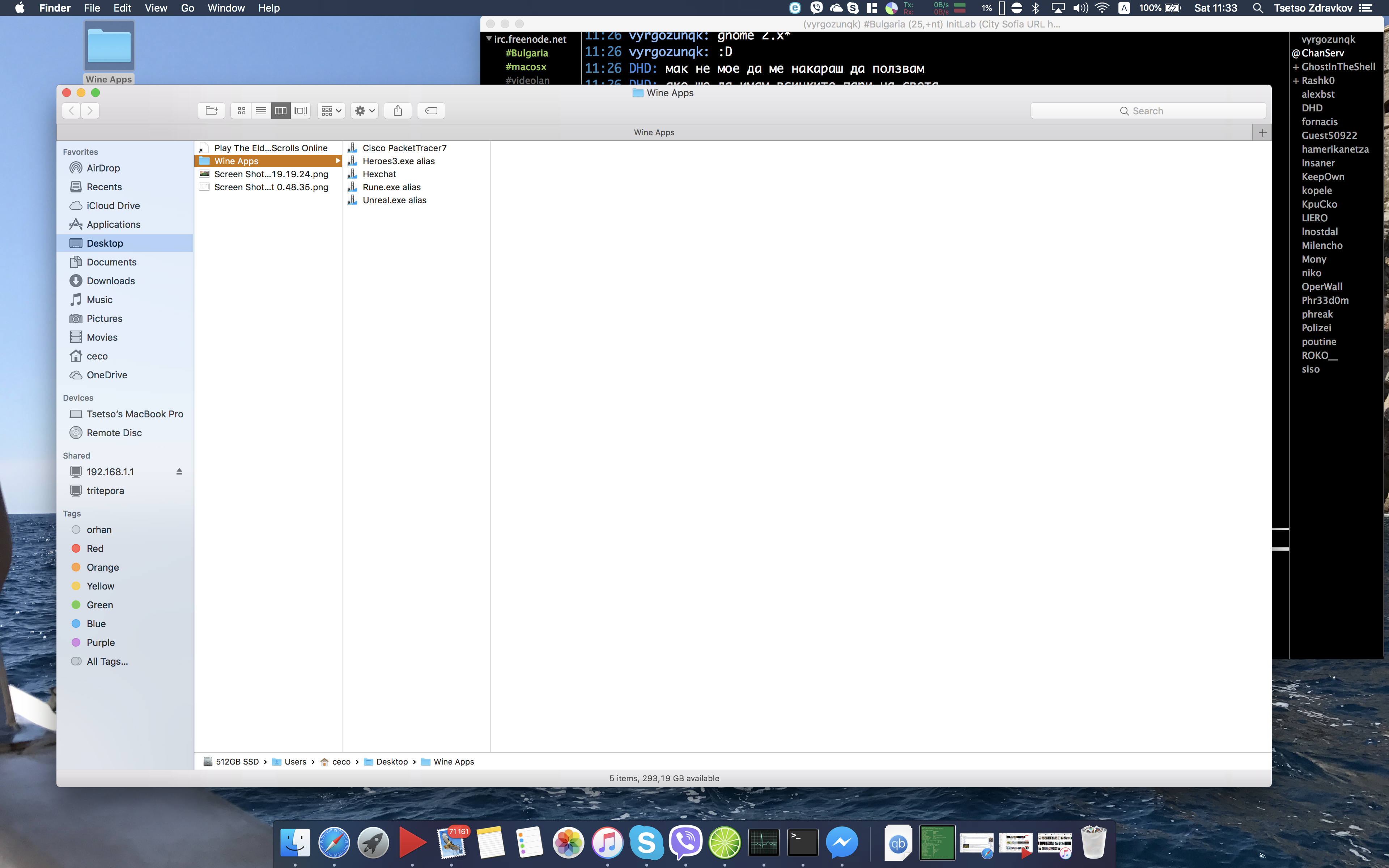
Task: Click Users in path bar
Action: (289, 762)
